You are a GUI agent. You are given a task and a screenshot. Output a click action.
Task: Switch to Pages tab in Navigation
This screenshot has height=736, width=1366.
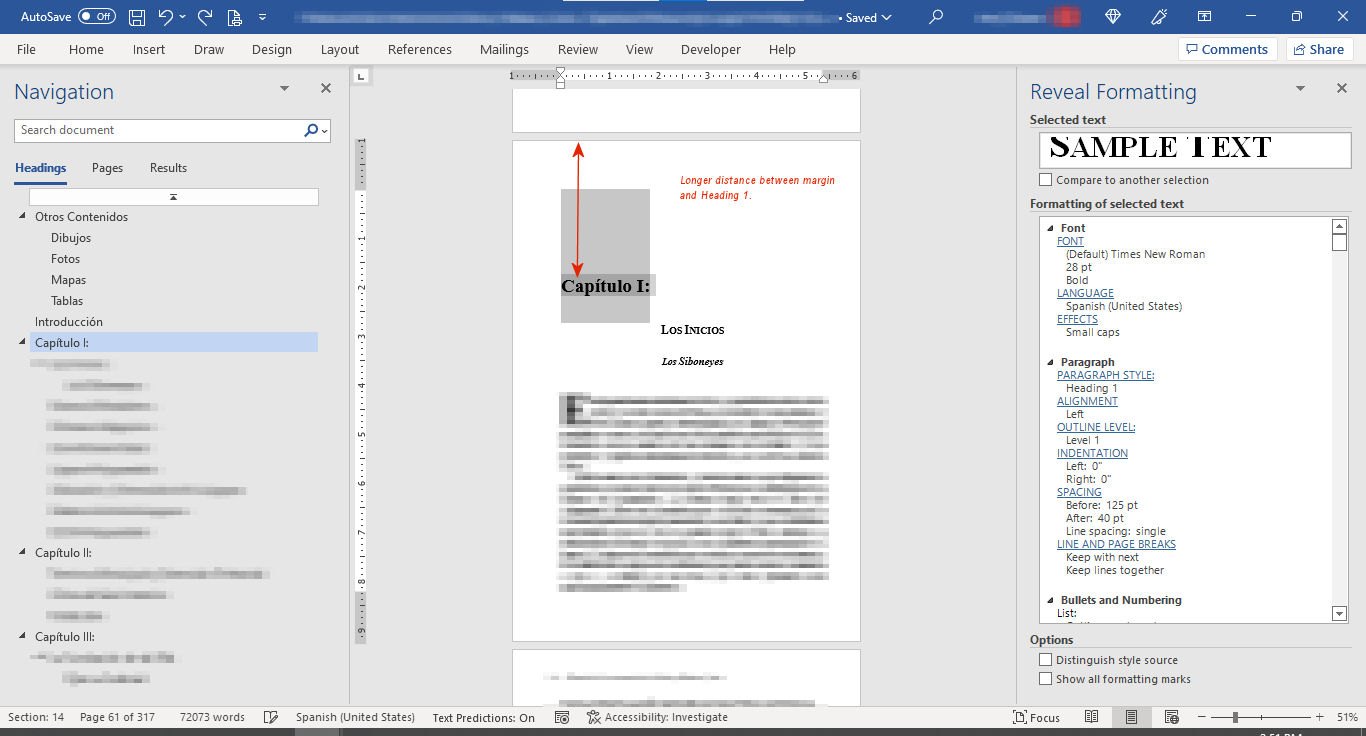click(107, 168)
